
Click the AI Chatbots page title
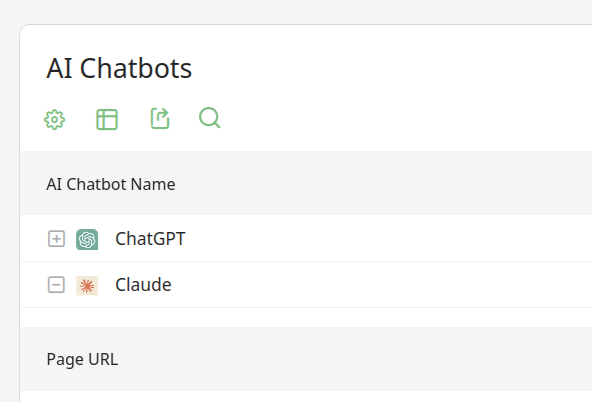[x=119, y=68]
